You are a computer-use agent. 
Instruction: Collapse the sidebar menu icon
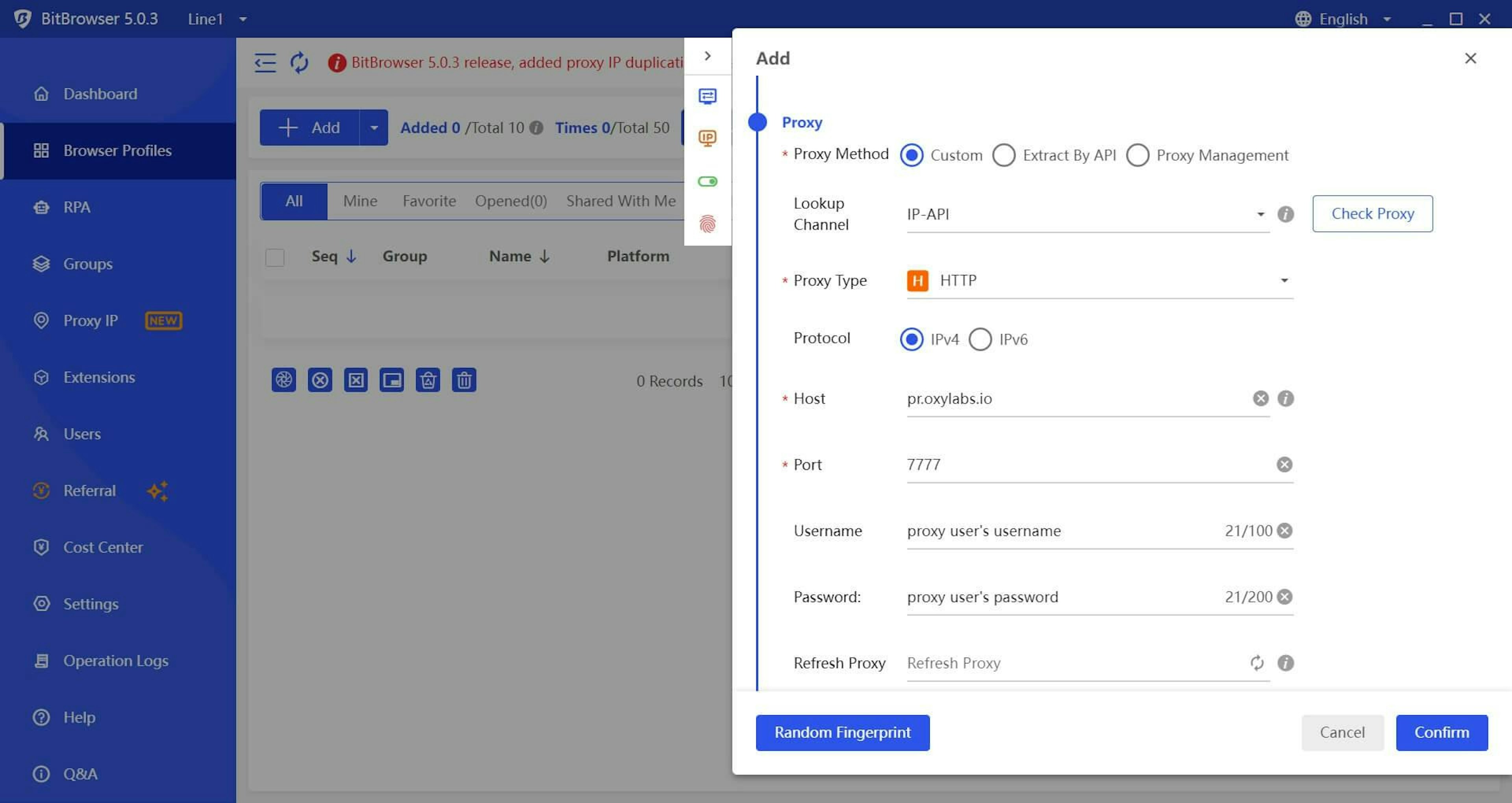click(265, 62)
